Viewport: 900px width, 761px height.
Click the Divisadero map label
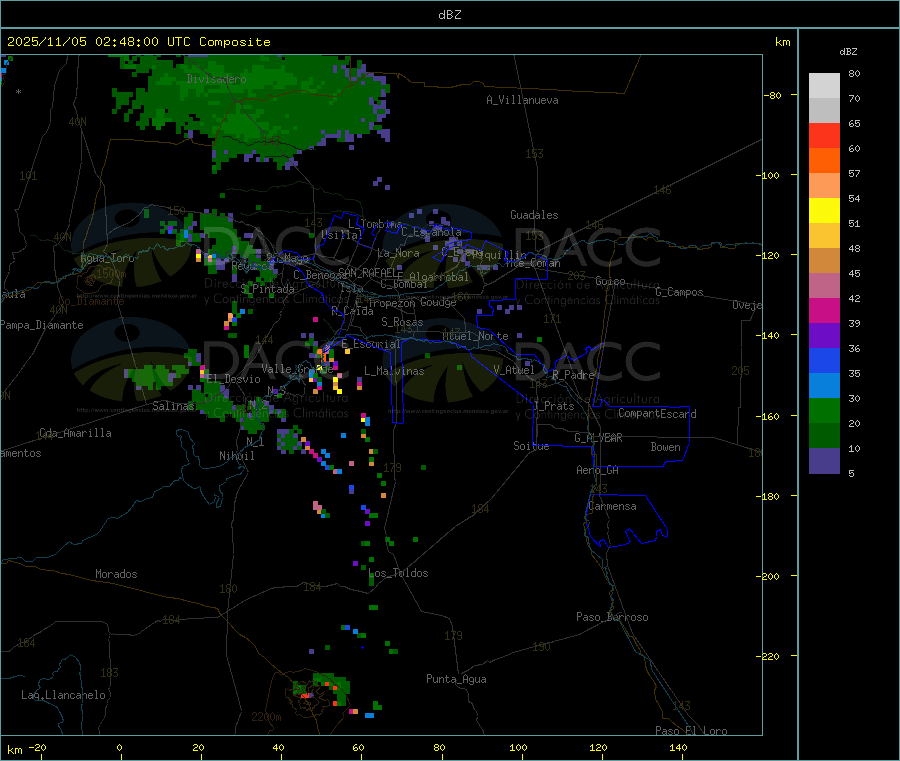point(216,79)
